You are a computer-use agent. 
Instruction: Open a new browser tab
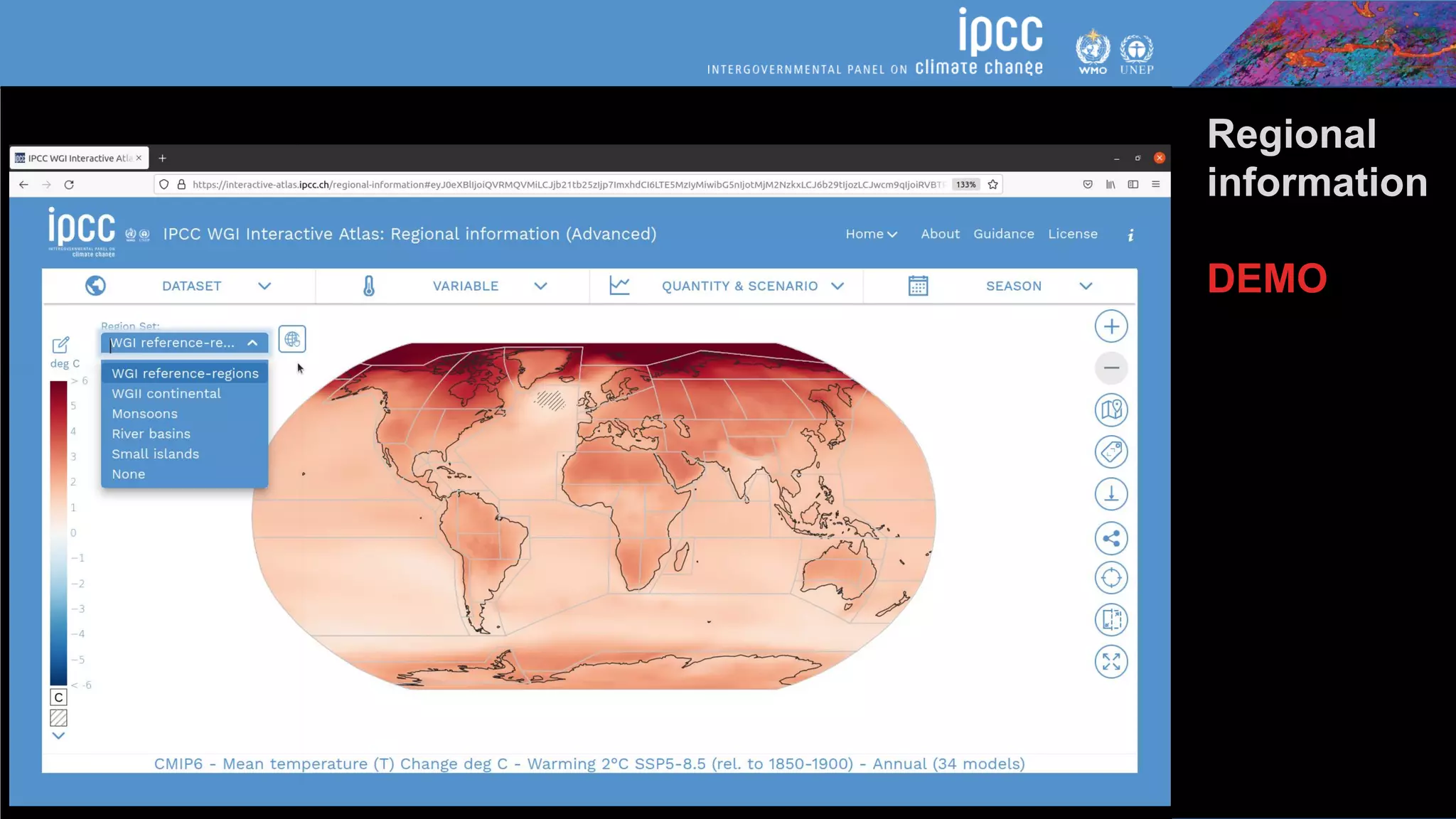162,158
